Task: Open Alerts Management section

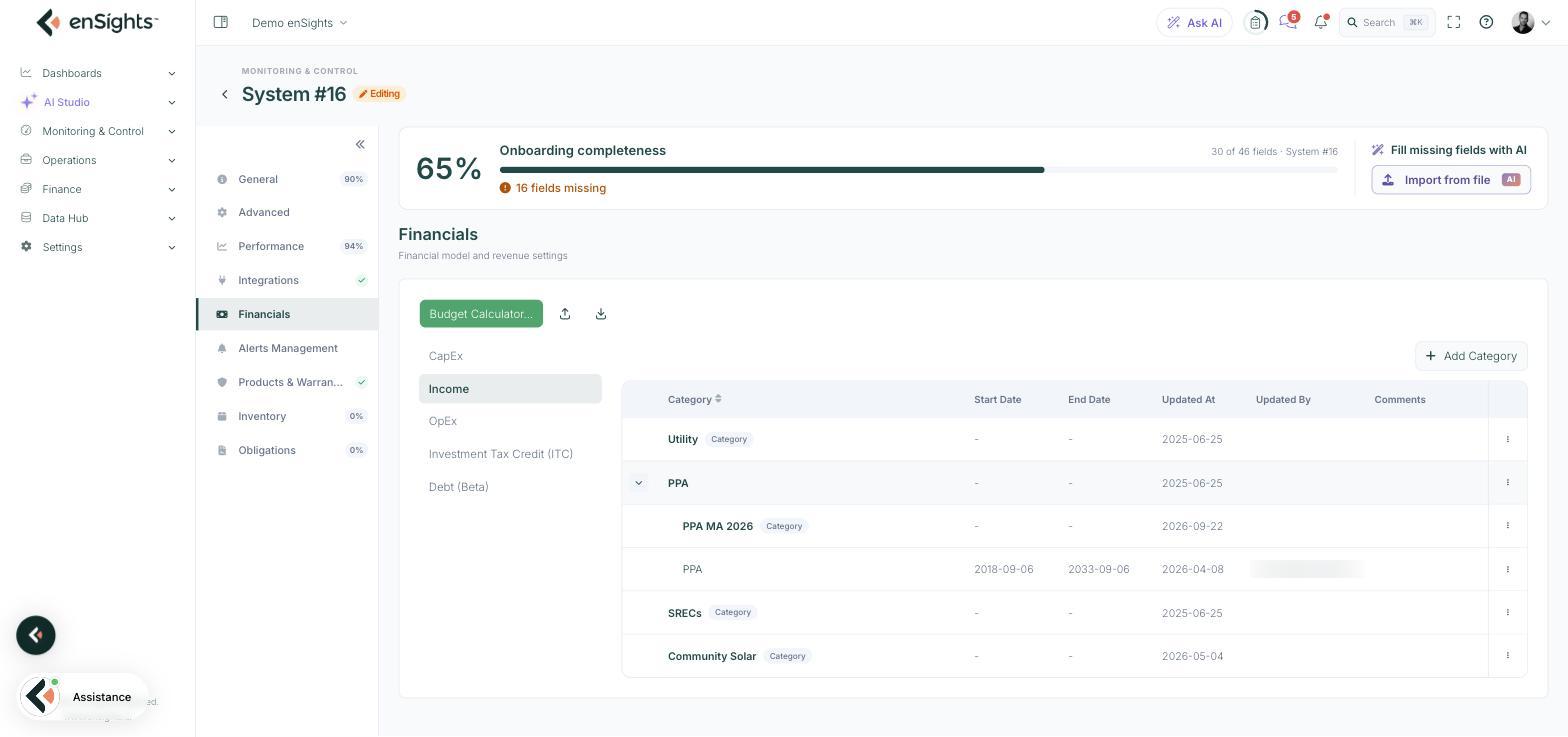Action: (288, 348)
